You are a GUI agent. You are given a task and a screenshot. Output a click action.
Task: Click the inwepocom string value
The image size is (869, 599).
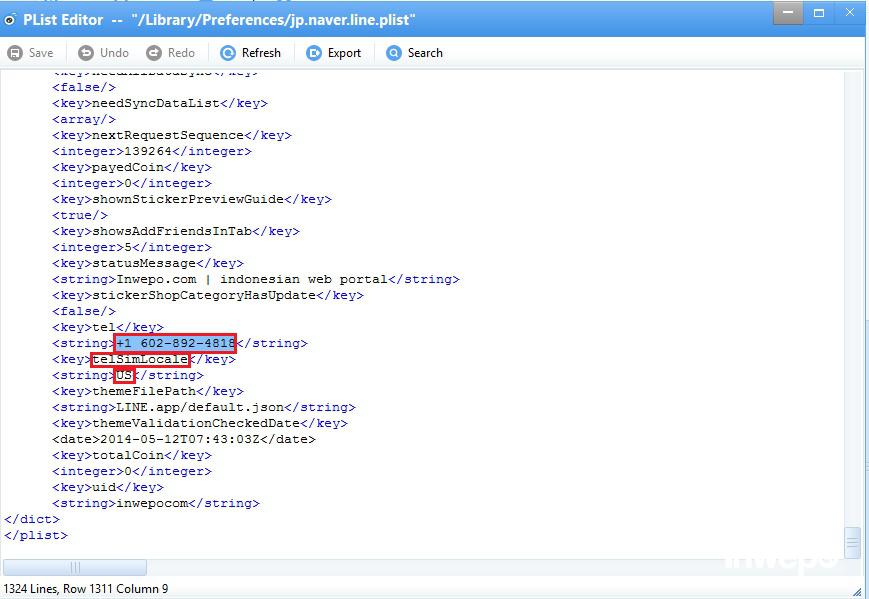point(152,504)
